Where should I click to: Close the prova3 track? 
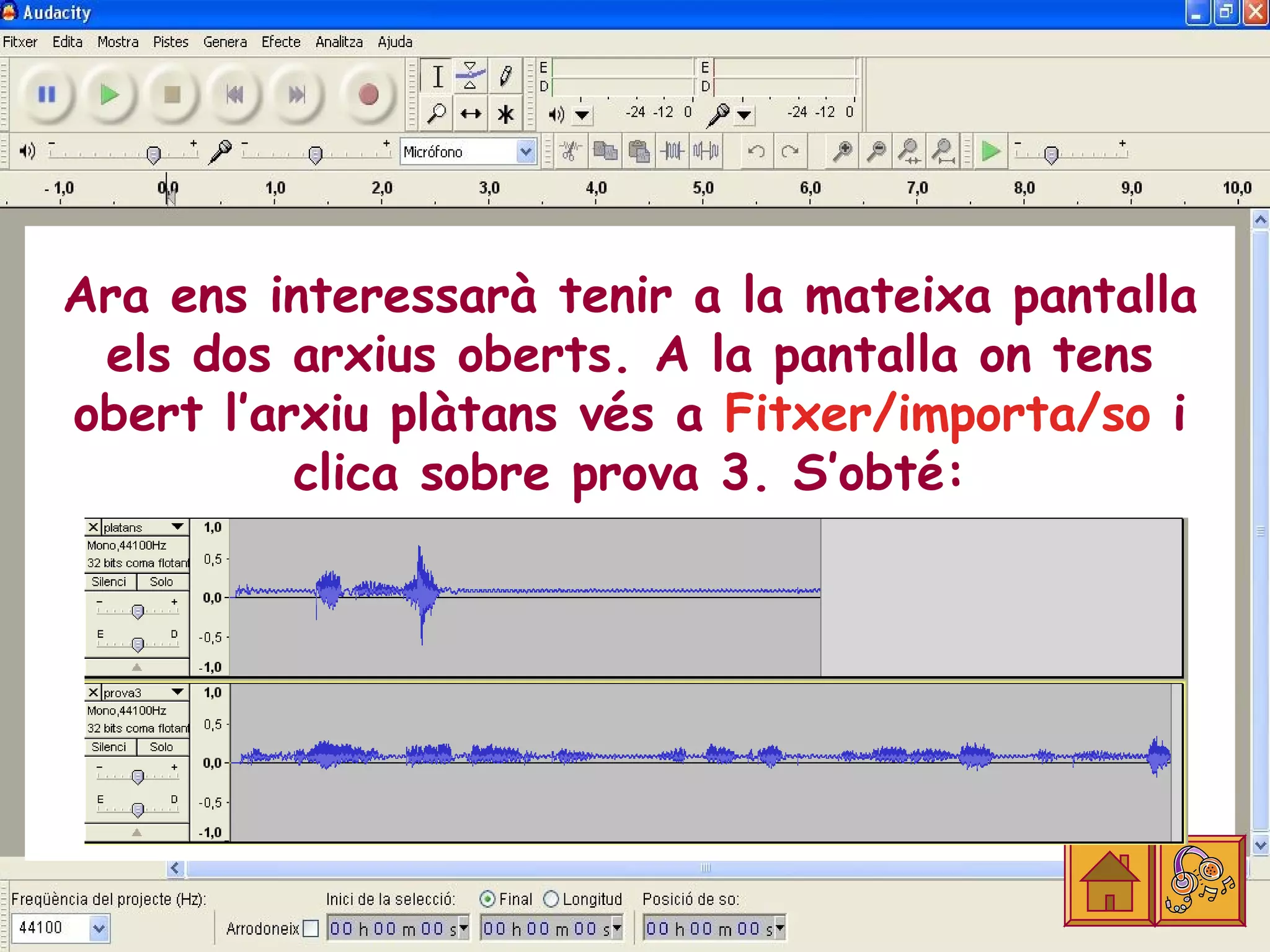click(93, 692)
